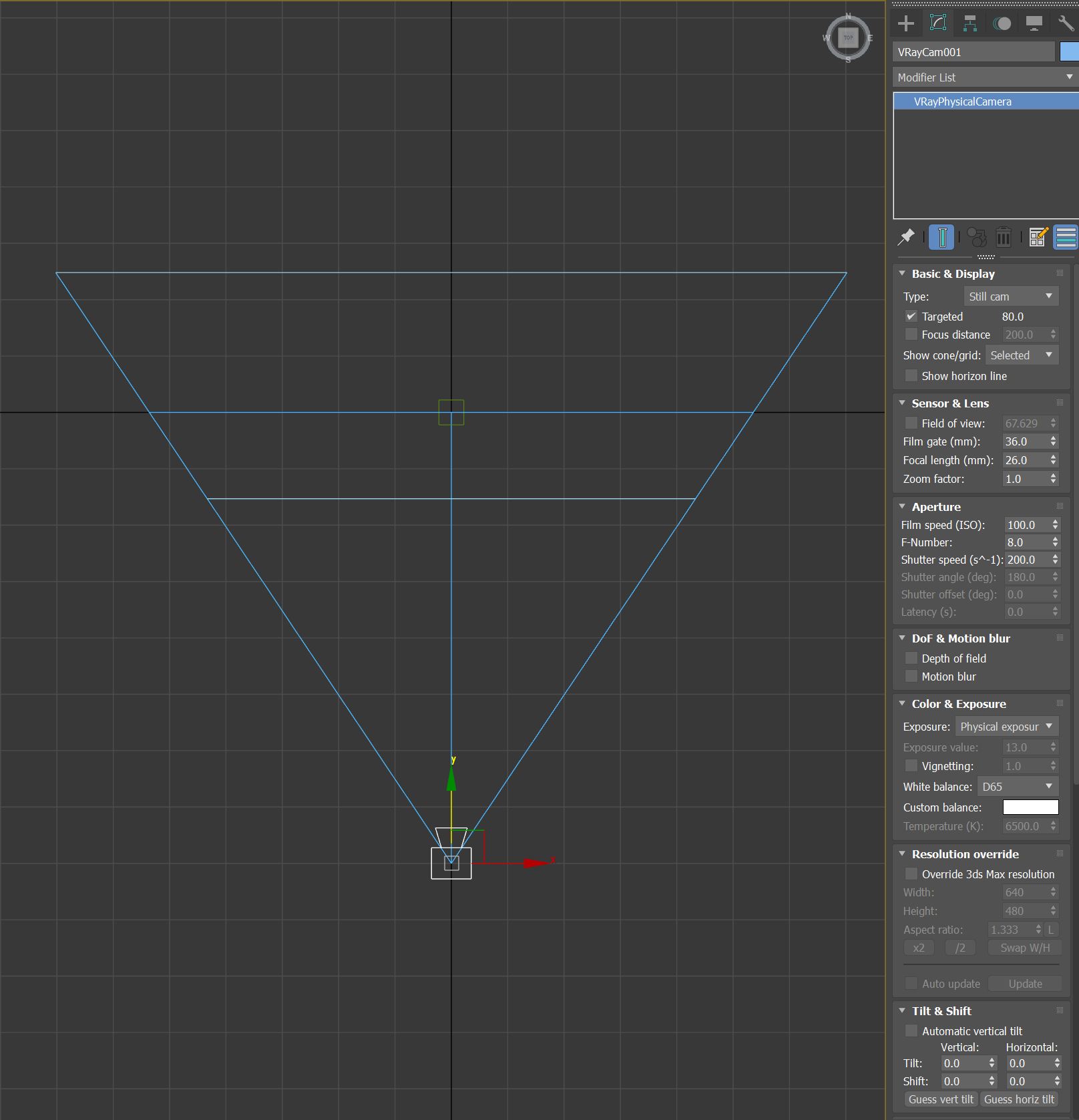1079x1120 pixels.
Task: Open the Display panel tab
Action: pos(1034,23)
